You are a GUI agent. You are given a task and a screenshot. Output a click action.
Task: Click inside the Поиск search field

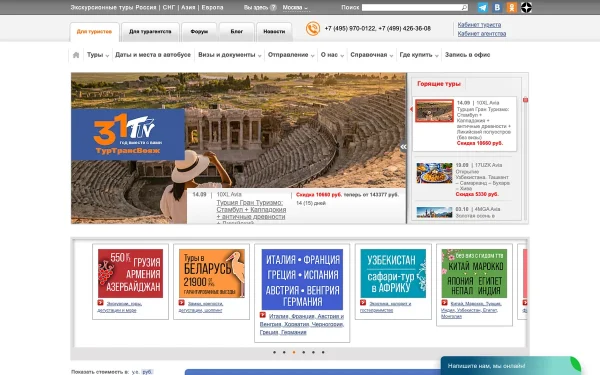click(x=412, y=7)
